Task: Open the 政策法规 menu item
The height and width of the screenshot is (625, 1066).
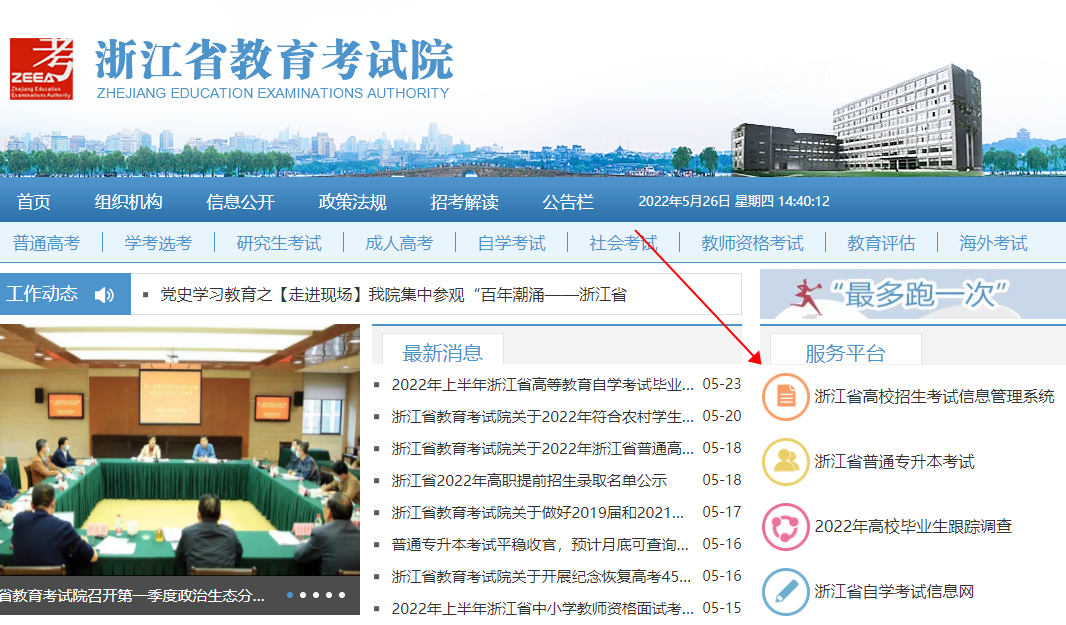Action: pos(352,202)
